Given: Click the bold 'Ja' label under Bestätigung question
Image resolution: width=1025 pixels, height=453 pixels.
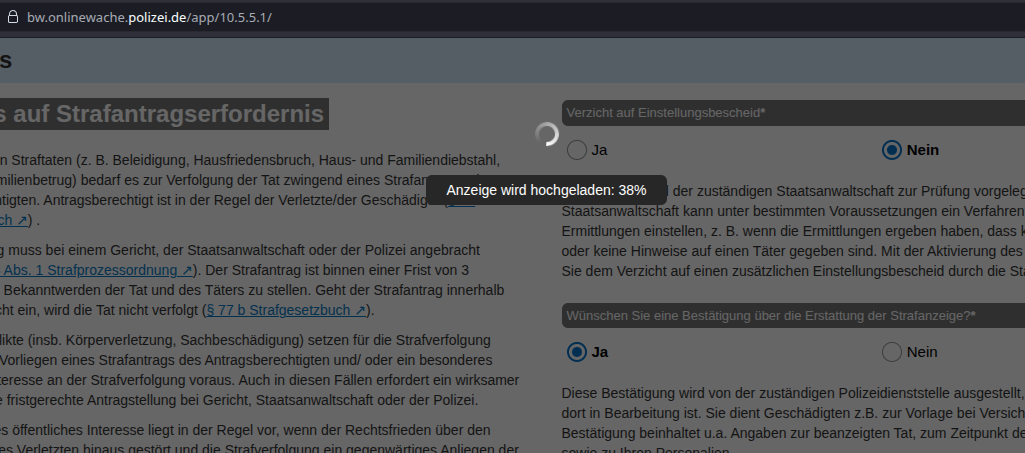Looking at the screenshot, I should (600, 352).
